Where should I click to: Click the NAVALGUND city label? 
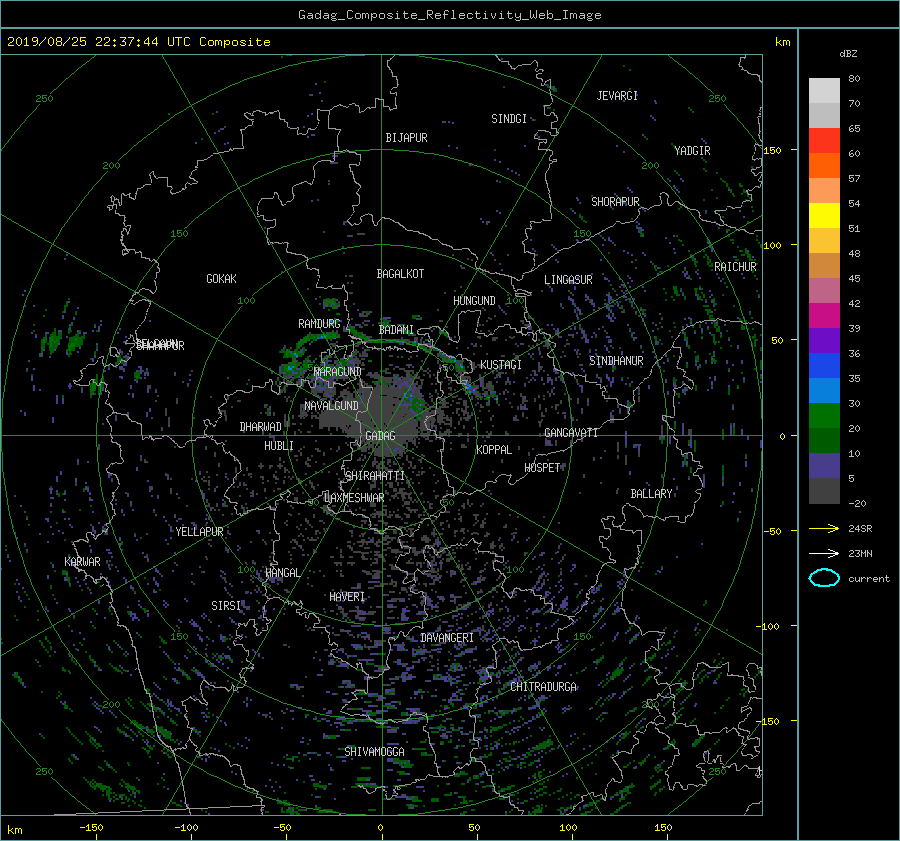331,405
